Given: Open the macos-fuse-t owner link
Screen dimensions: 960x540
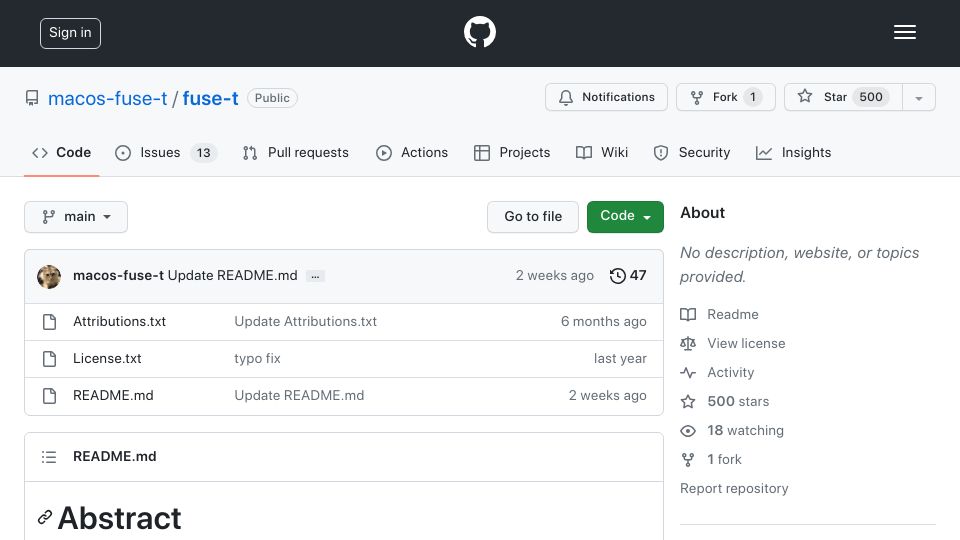Looking at the screenshot, I should coord(108,98).
